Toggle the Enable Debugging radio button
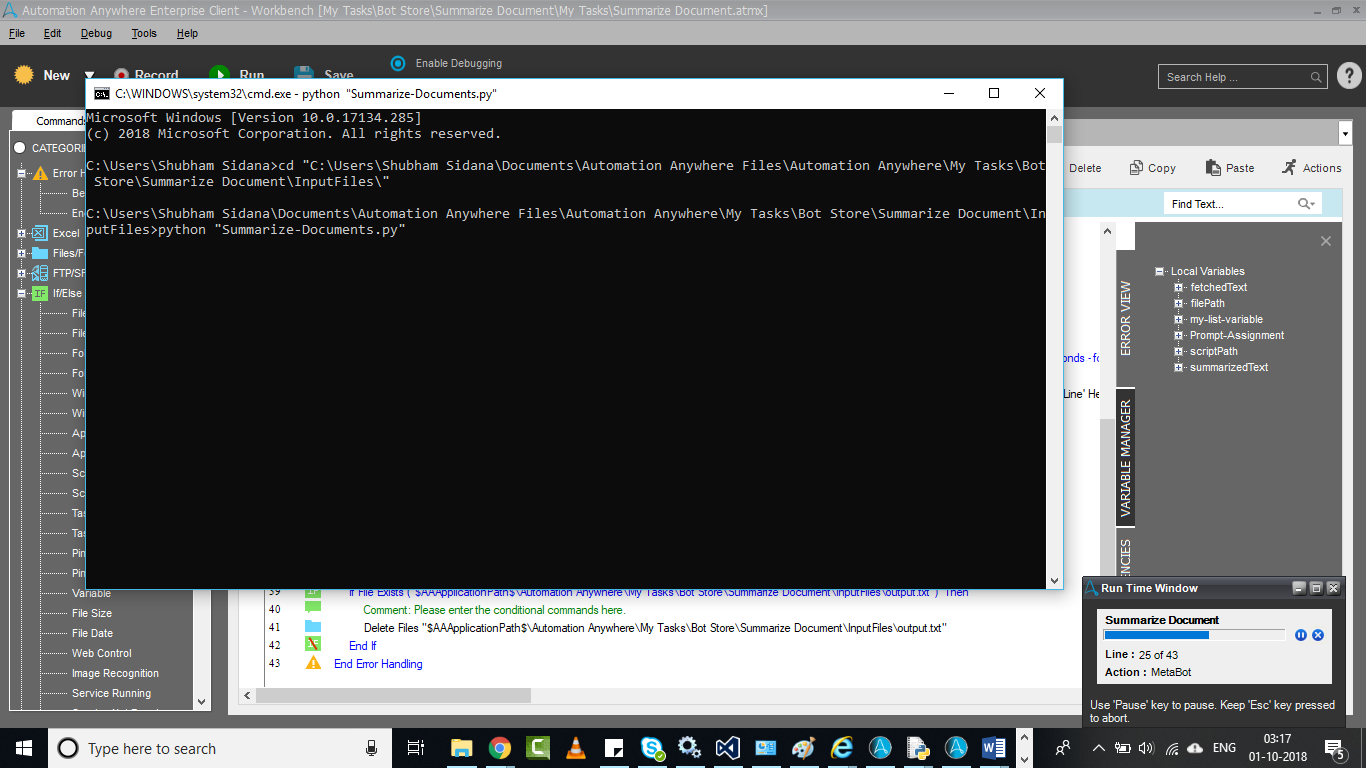 [398, 63]
